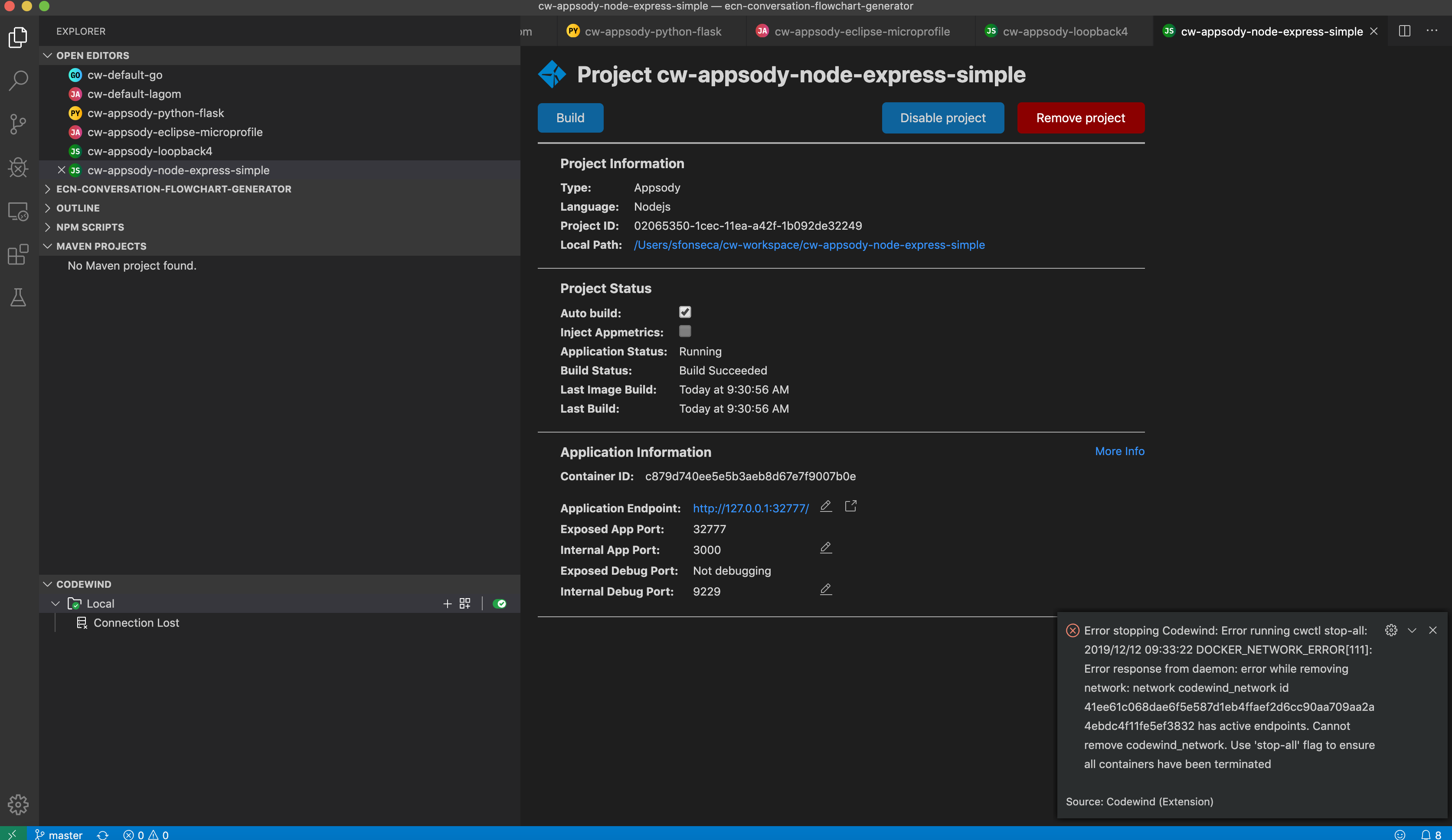Open the Remote Explorer view
Viewport: 1452px width, 840px height.
pos(19,211)
